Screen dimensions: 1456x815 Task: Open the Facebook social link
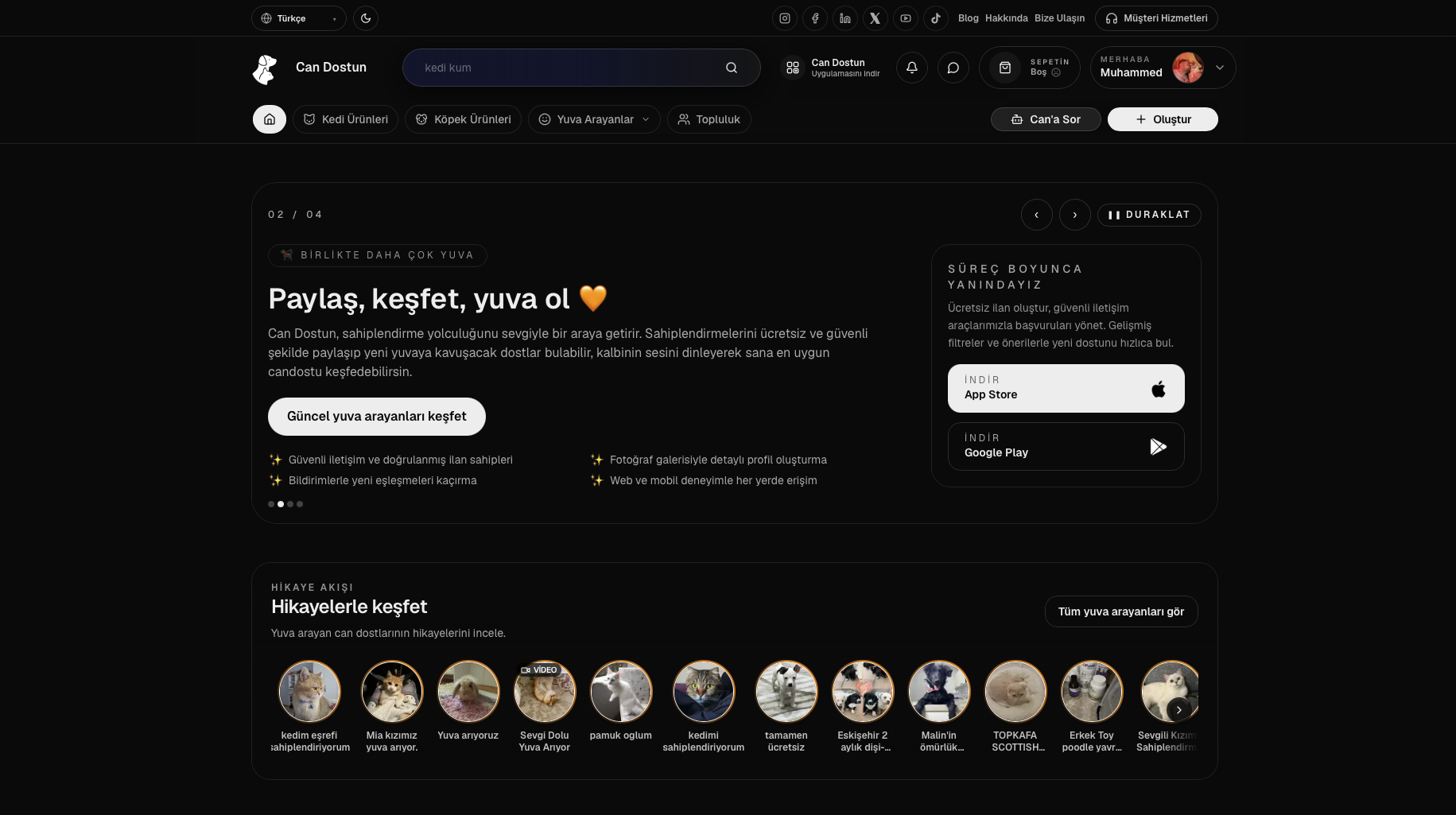click(x=814, y=18)
